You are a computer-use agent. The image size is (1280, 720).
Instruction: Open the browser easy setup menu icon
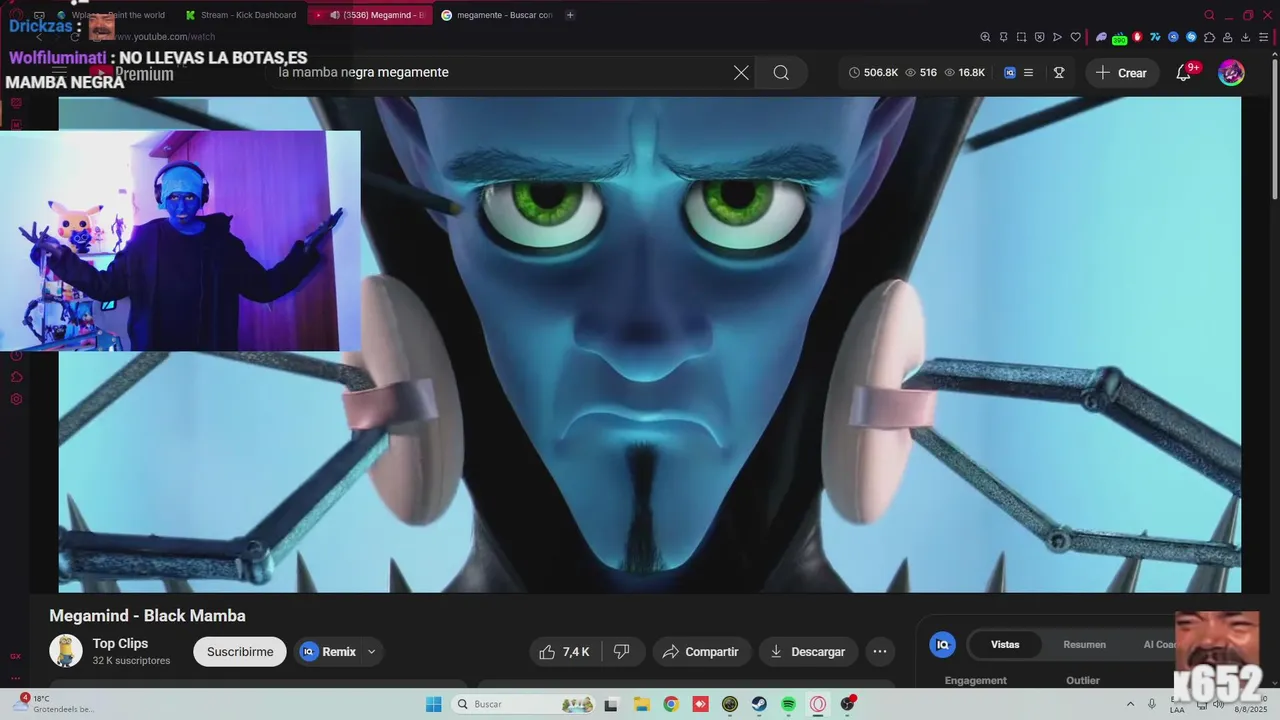pos(1264,37)
